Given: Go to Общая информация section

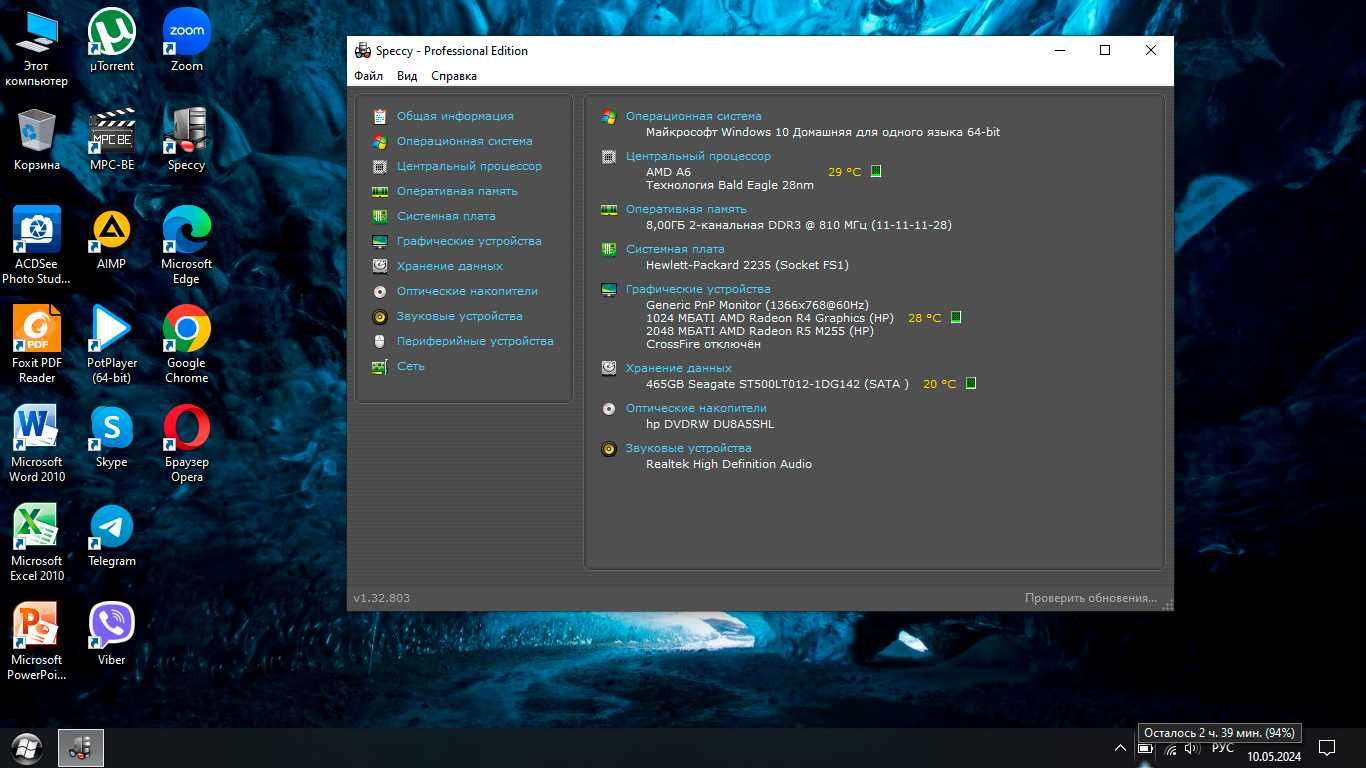Looking at the screenshot, I should point(455,116).
